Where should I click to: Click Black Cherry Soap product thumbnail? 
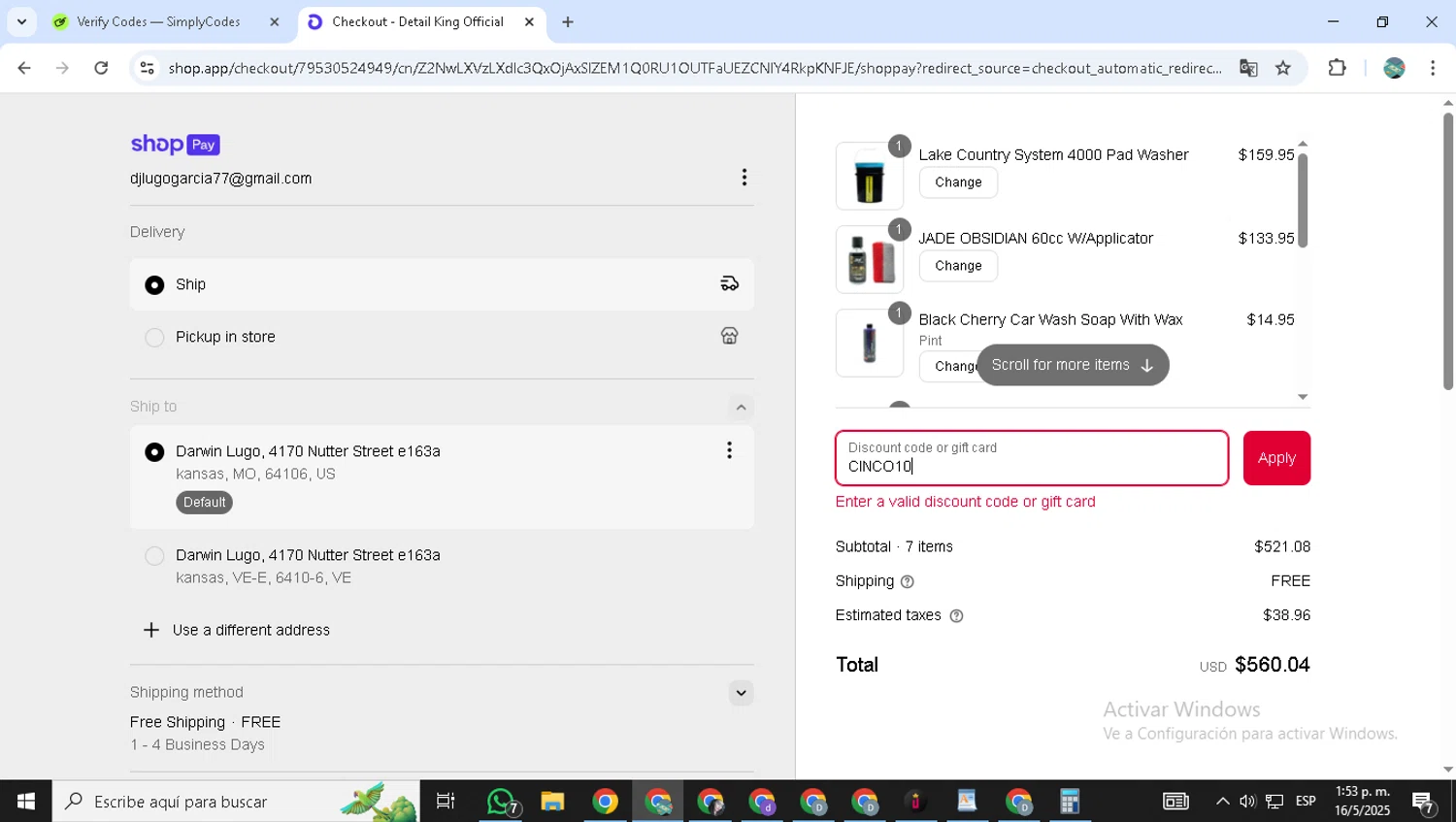tap(870, 343)
